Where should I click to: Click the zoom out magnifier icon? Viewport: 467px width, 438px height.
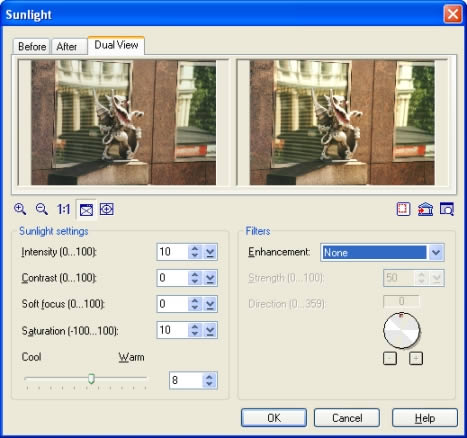pyautogui.click(x=42, y=209)
